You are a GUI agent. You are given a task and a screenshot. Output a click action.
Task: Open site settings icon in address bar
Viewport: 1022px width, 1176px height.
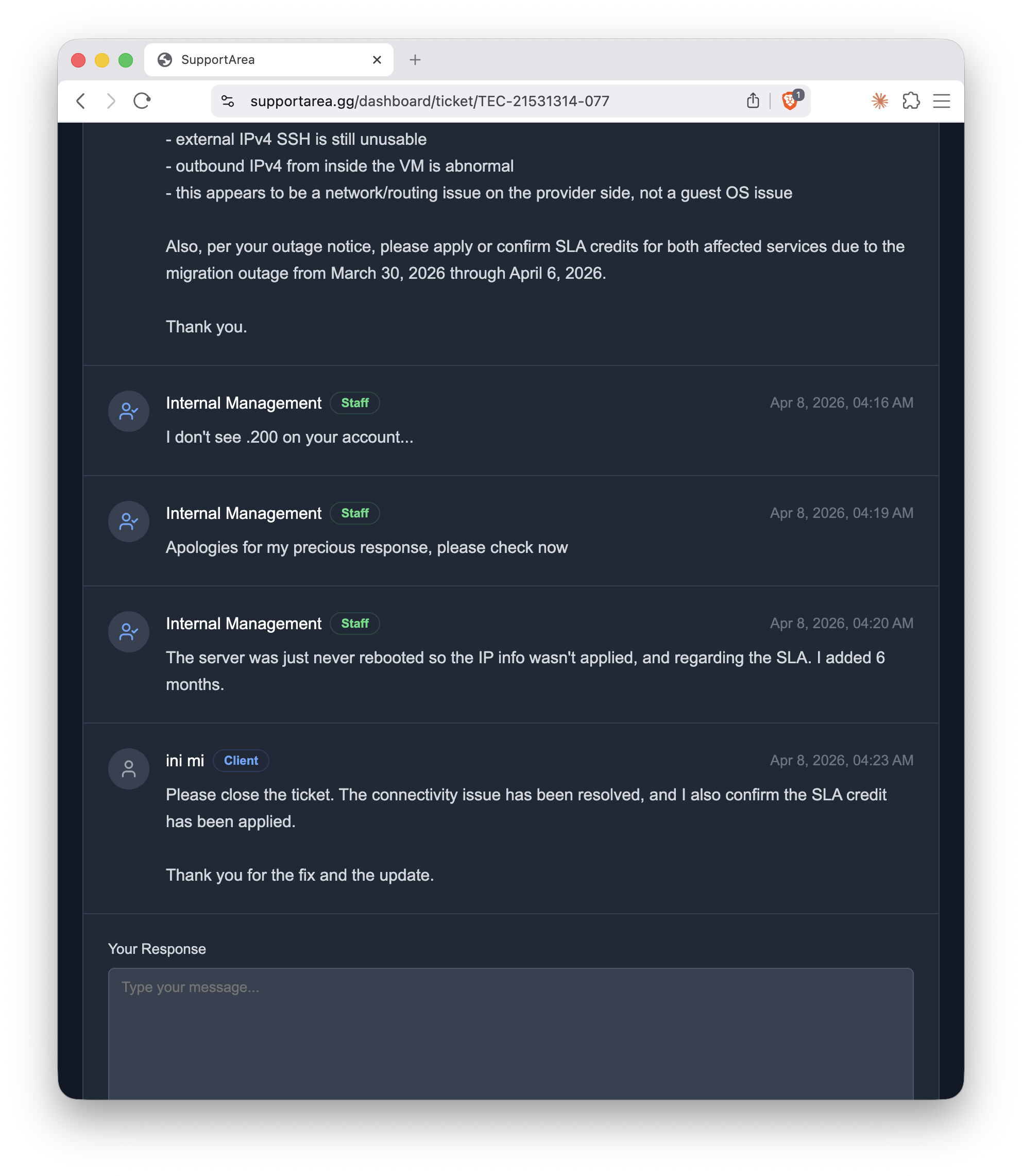pos(228,101)
